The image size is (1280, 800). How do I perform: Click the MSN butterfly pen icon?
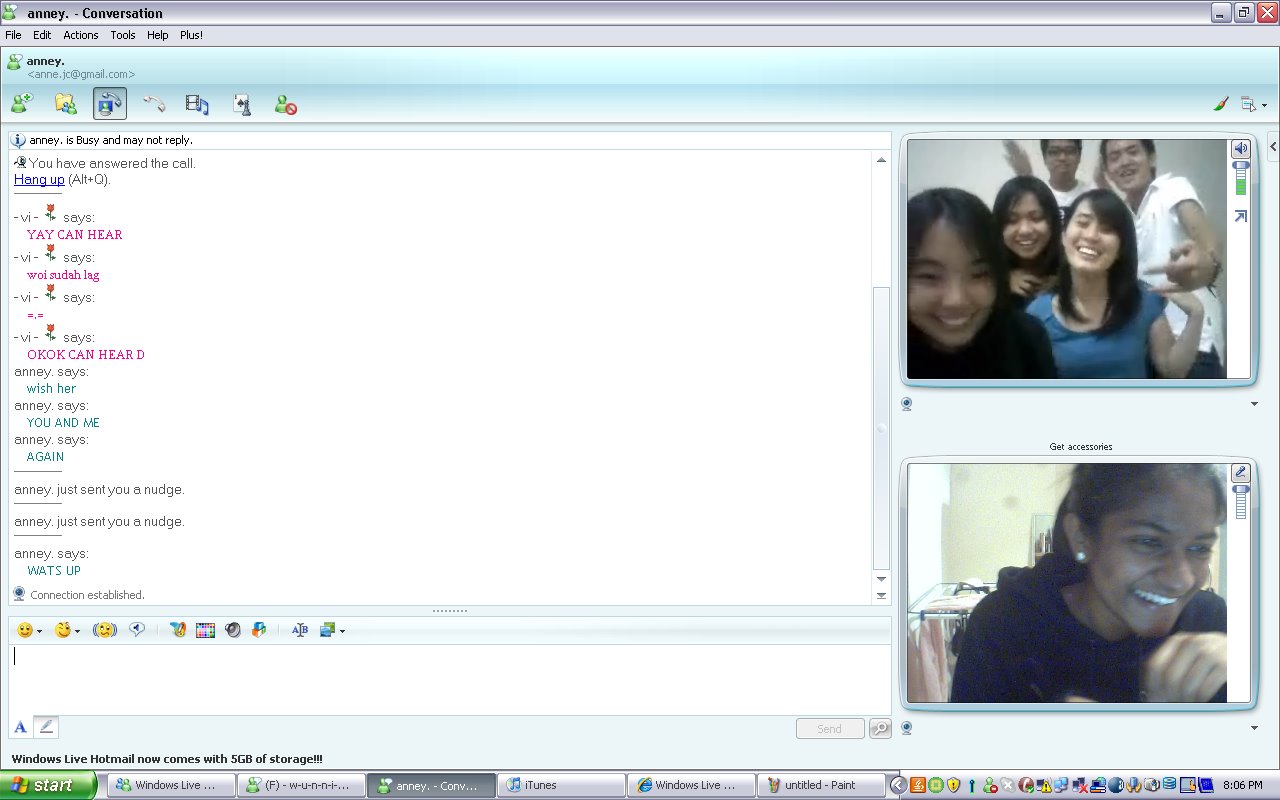tap(178, 630)
